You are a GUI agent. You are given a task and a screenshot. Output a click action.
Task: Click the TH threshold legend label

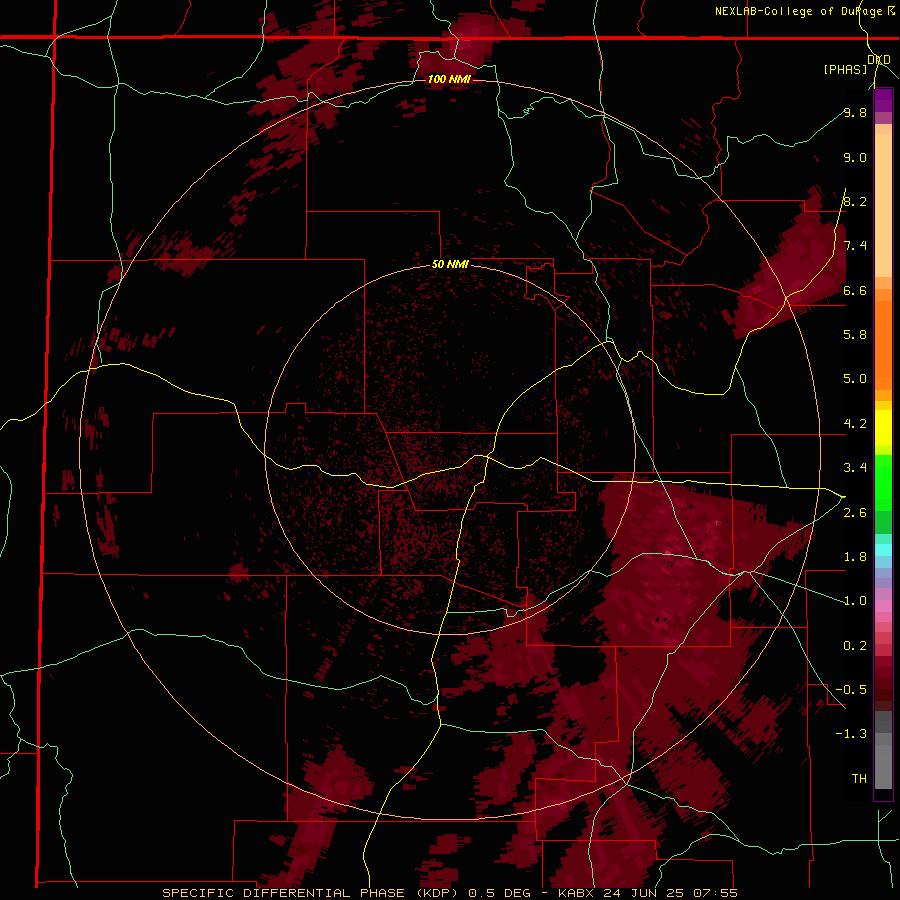coord(859,779)
